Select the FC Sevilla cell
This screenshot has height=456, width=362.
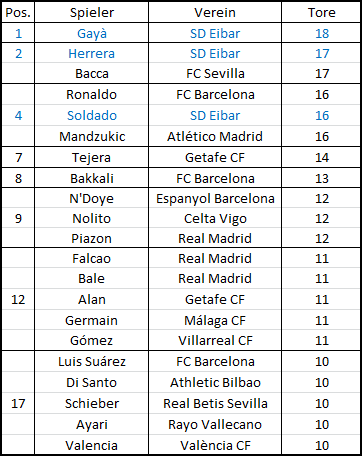[x=215, y=73]
